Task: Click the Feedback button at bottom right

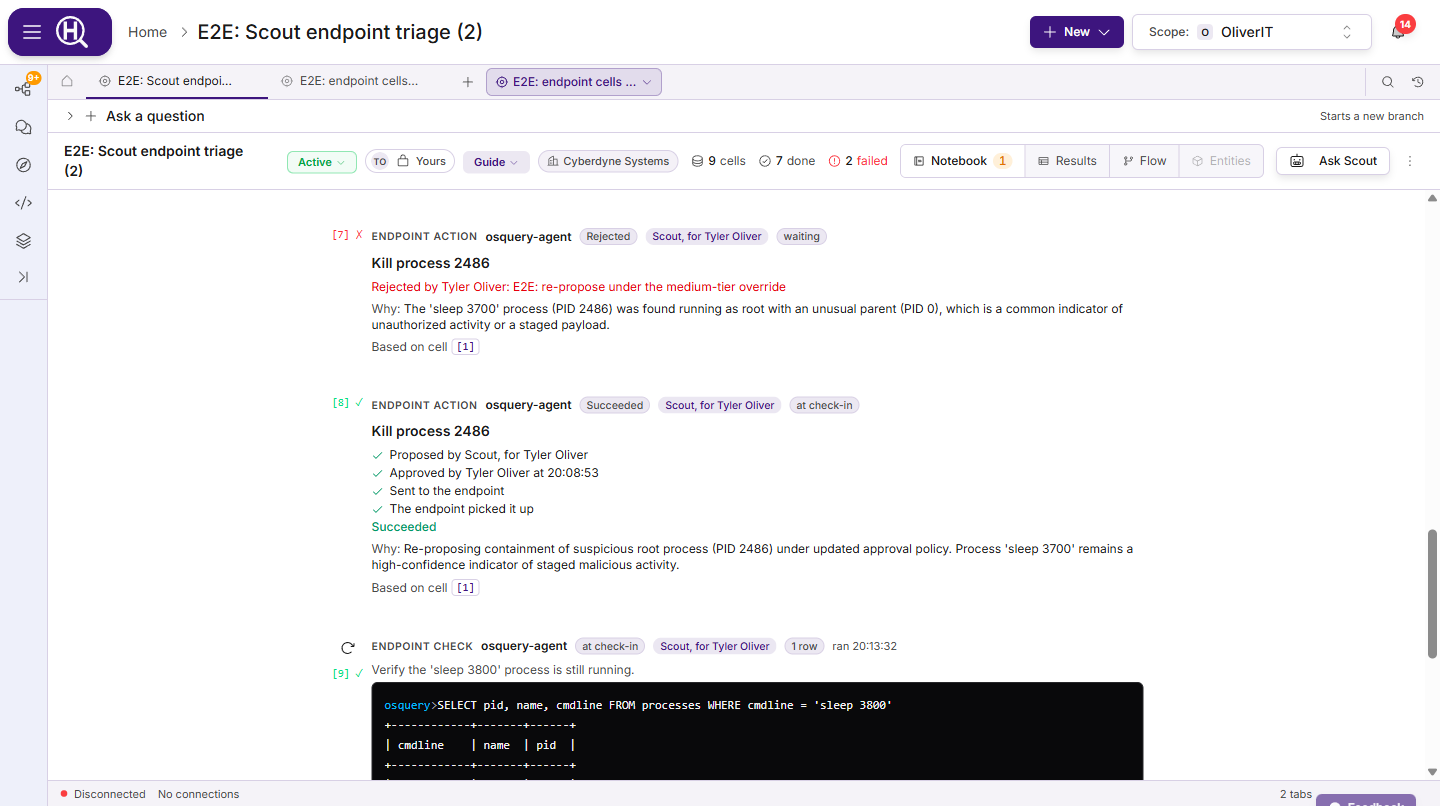Action: pyautogui.click(x=1366, y=800)
